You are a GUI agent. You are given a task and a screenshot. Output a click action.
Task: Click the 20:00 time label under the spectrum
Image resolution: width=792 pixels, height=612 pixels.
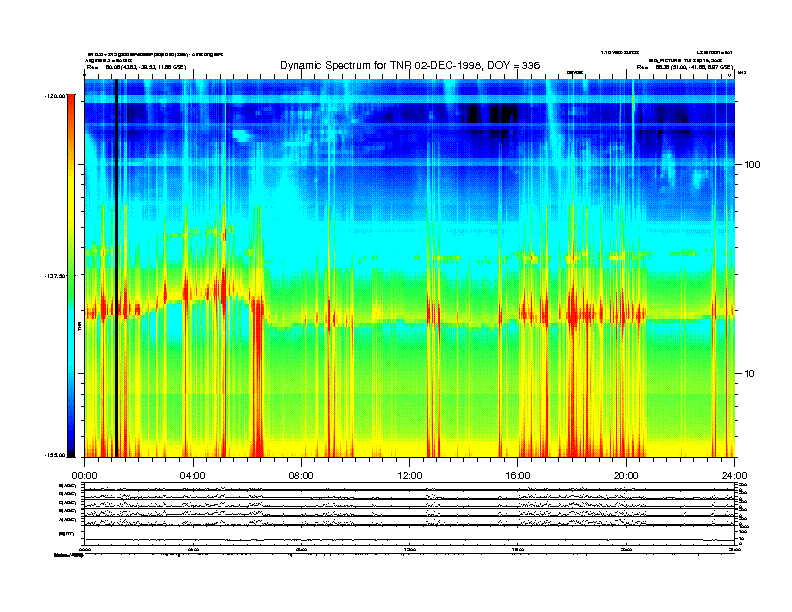tap(626, 476)
